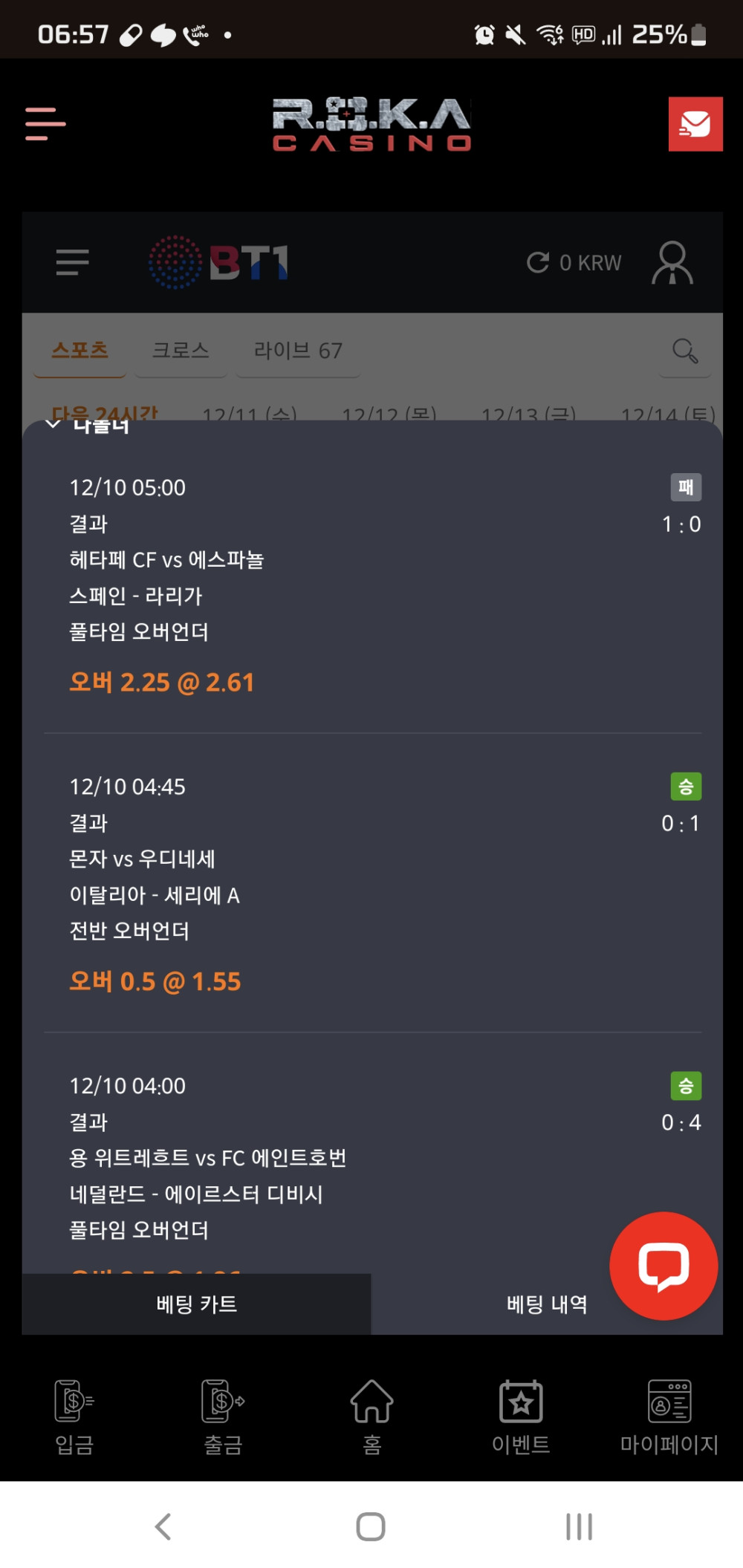Refresh the 0 KRW balance
Viewport: 743px width, 1568px height.
point(538,262)
